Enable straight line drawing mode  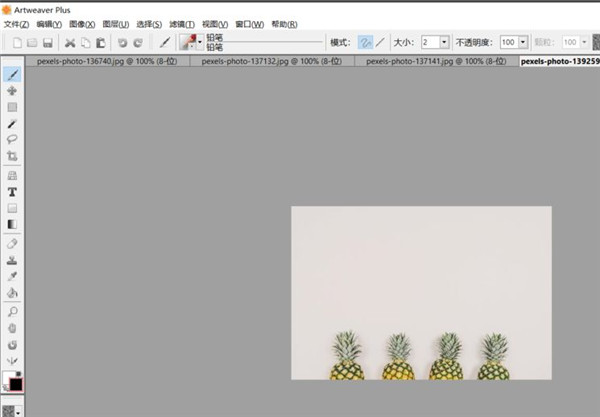click(381, 43)
